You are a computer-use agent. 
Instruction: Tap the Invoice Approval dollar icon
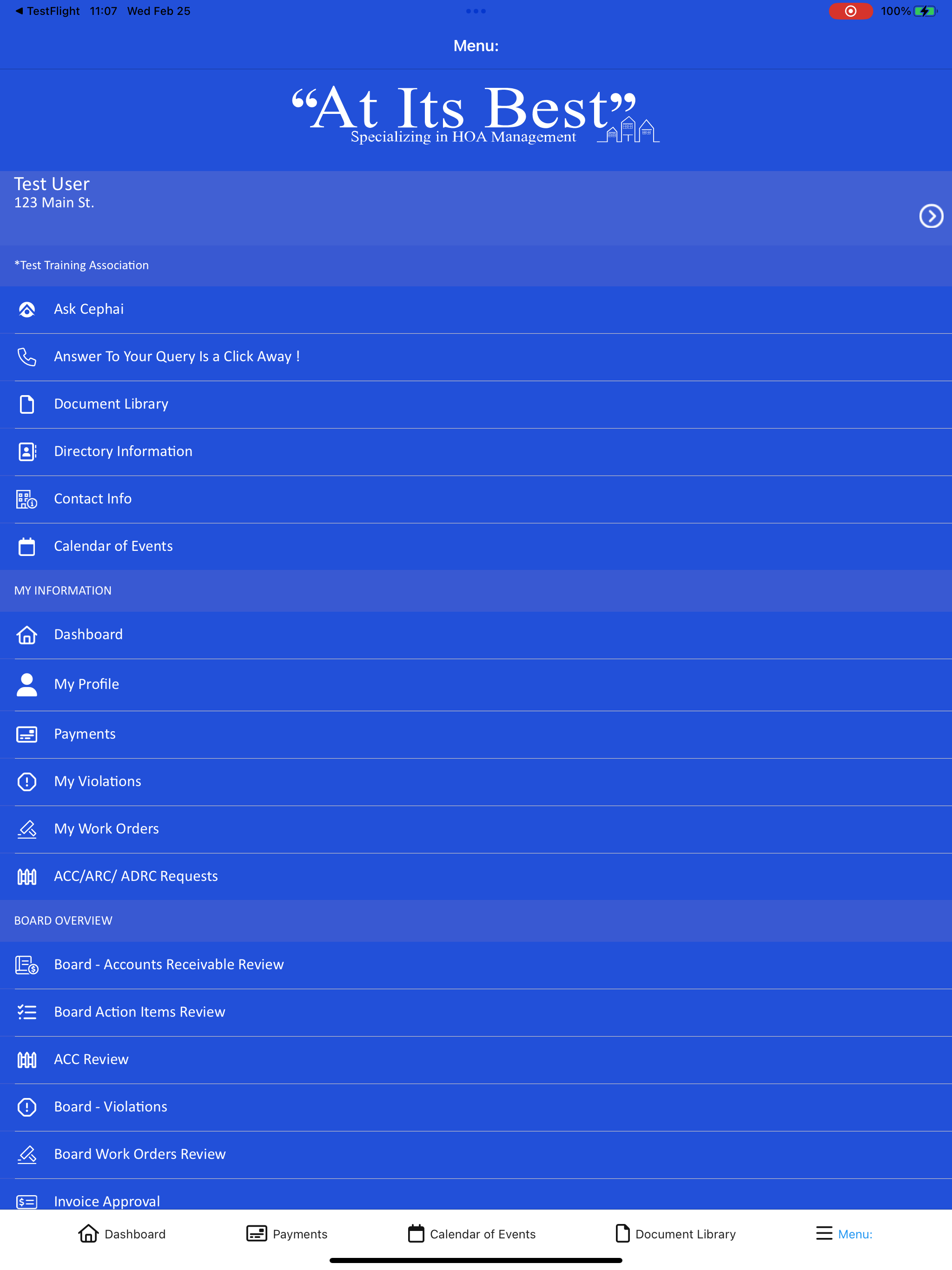coord(26,1202)
